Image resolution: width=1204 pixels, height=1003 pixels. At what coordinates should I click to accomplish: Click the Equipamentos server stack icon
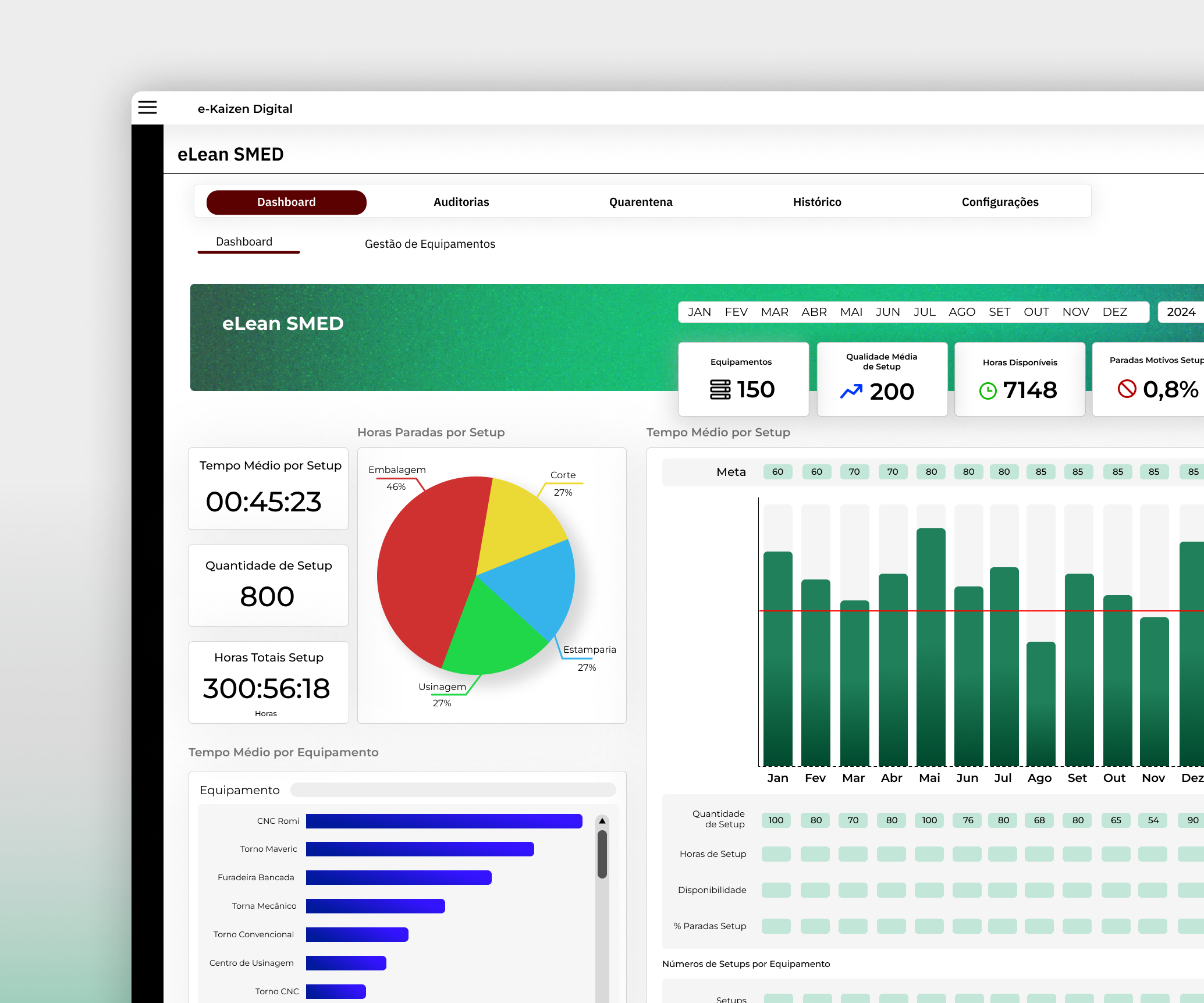coord(720,389)
